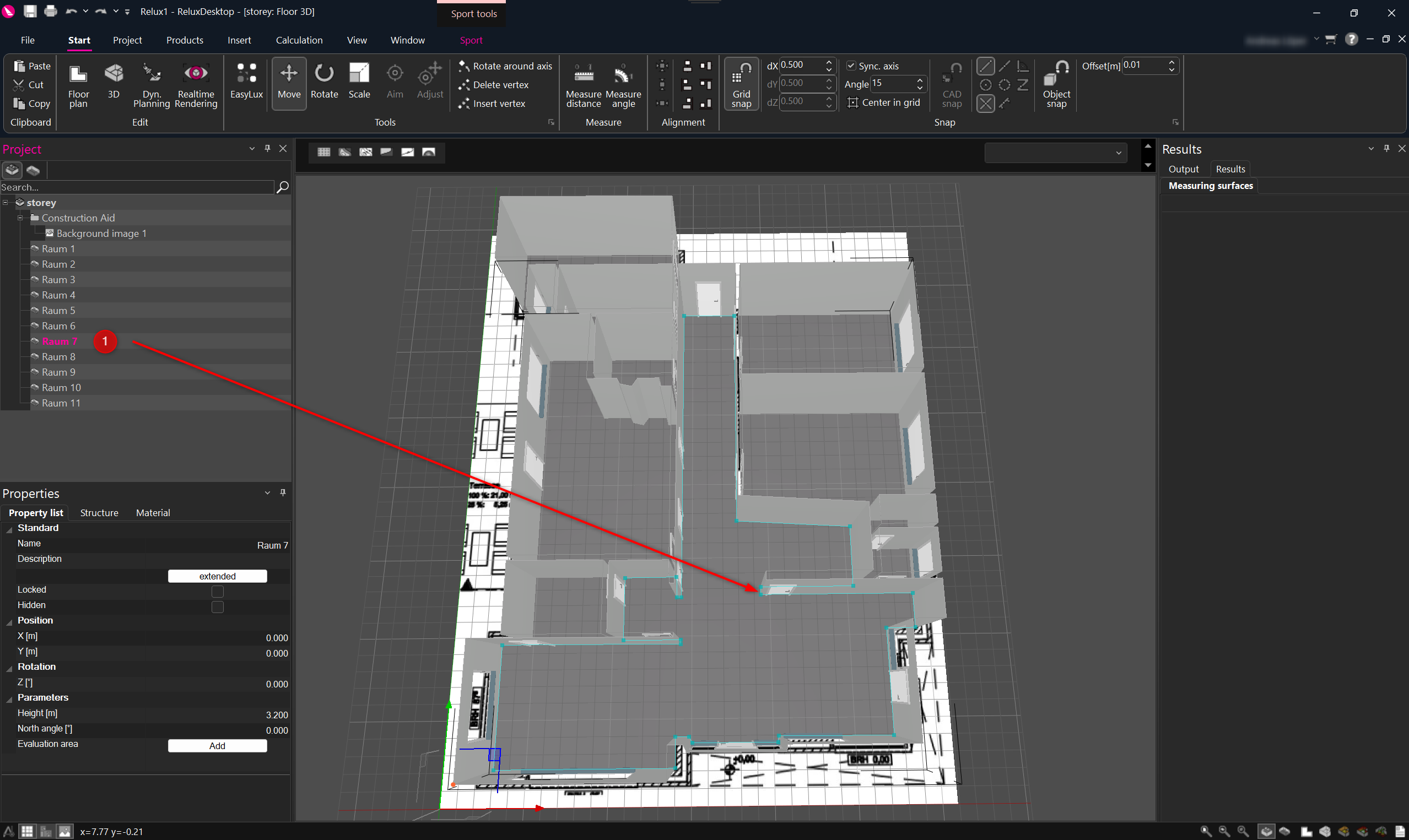
Task: Tick the Locked checkbox
Action: click(217, 592)
